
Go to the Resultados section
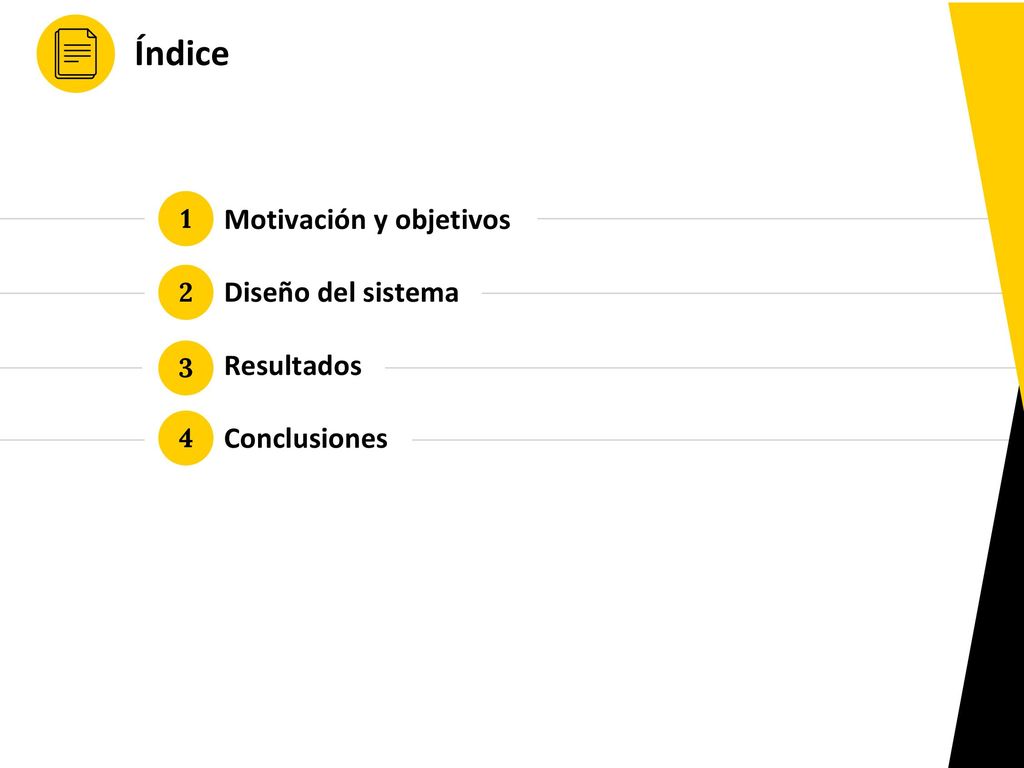tap(293, 366)
